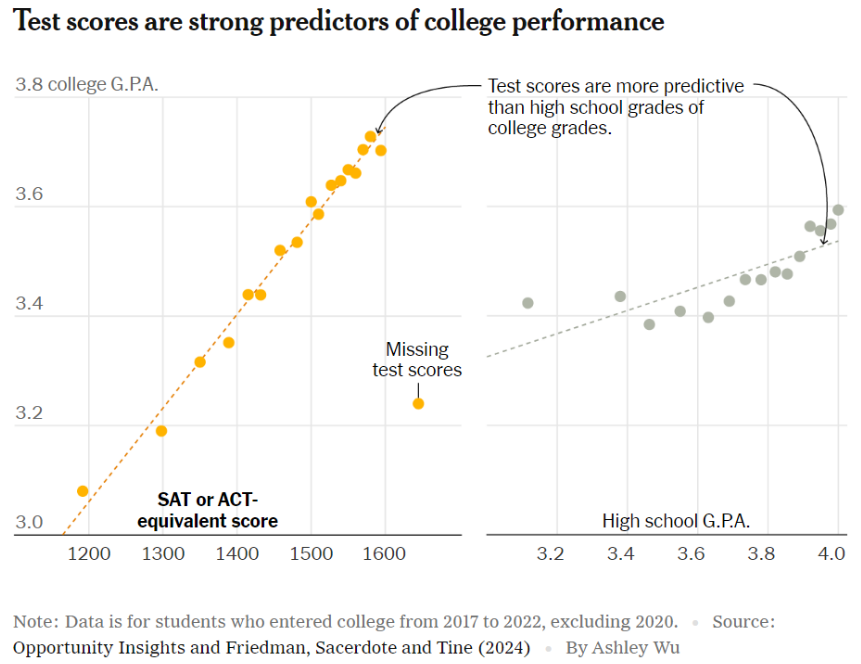Click the 'SAT or ACT-equivalent score' label
The width and height of the screenshot is (861, 664).
[x=208, y=510]
